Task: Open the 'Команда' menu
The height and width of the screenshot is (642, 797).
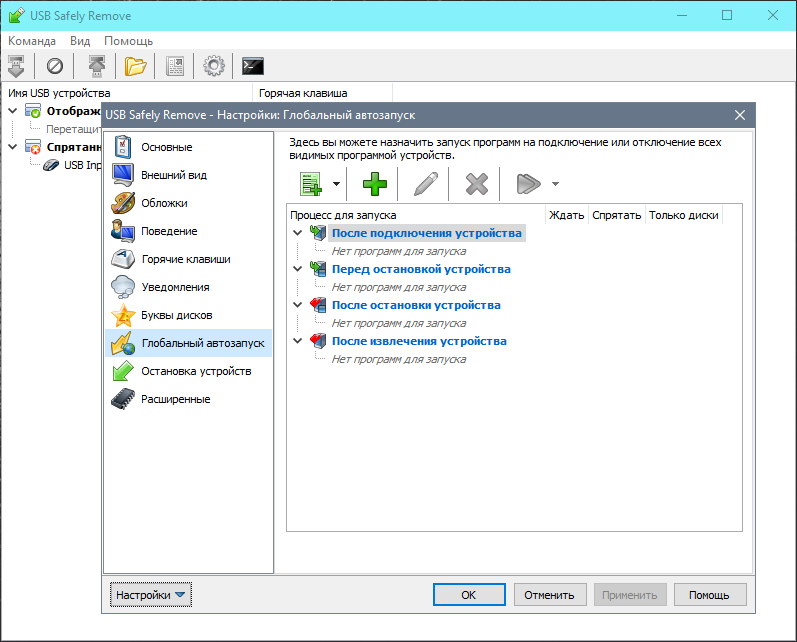Action: point(32,41)
